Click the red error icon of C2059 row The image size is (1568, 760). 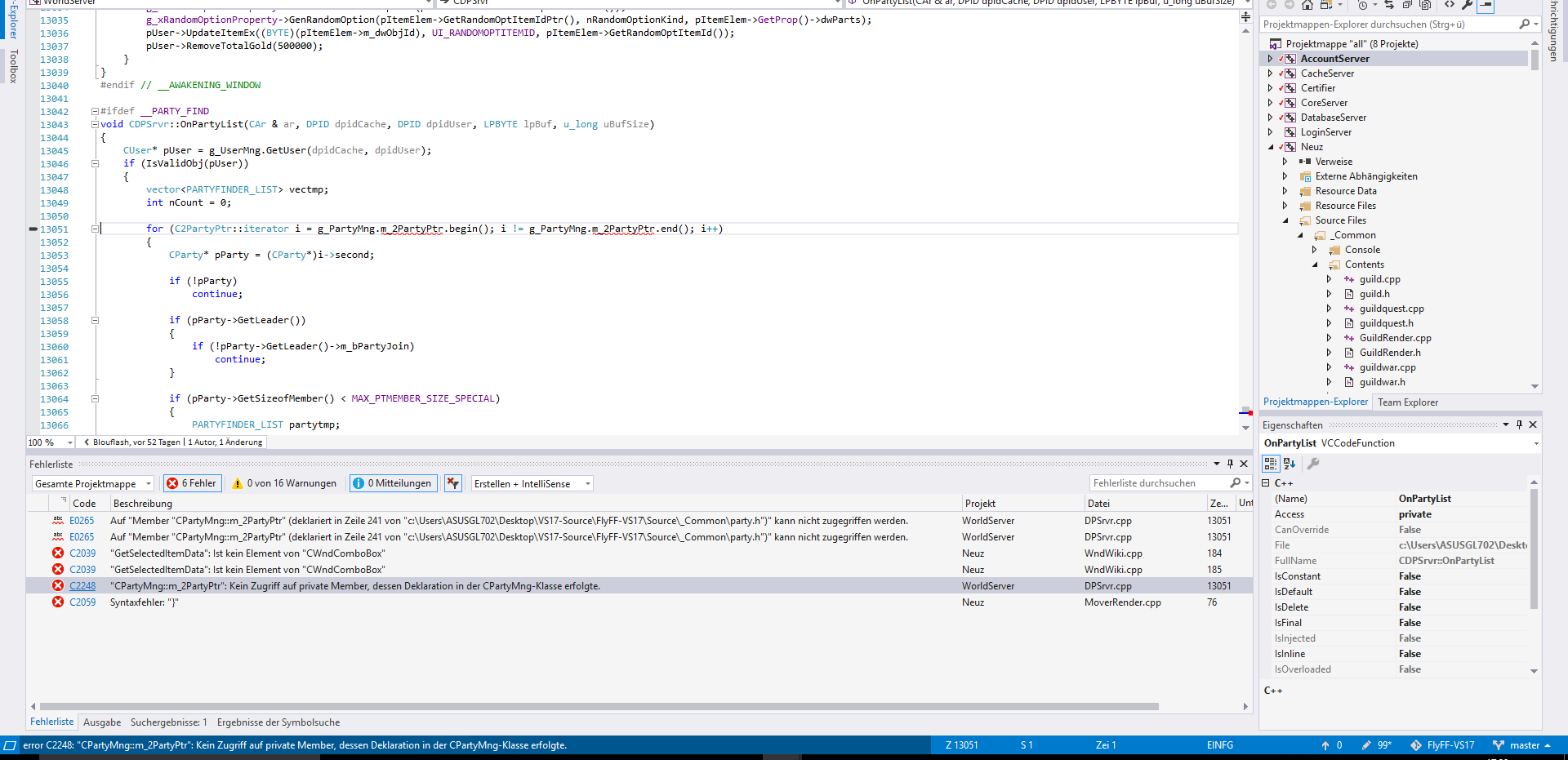pyautogui.click(x=58, y=602)
